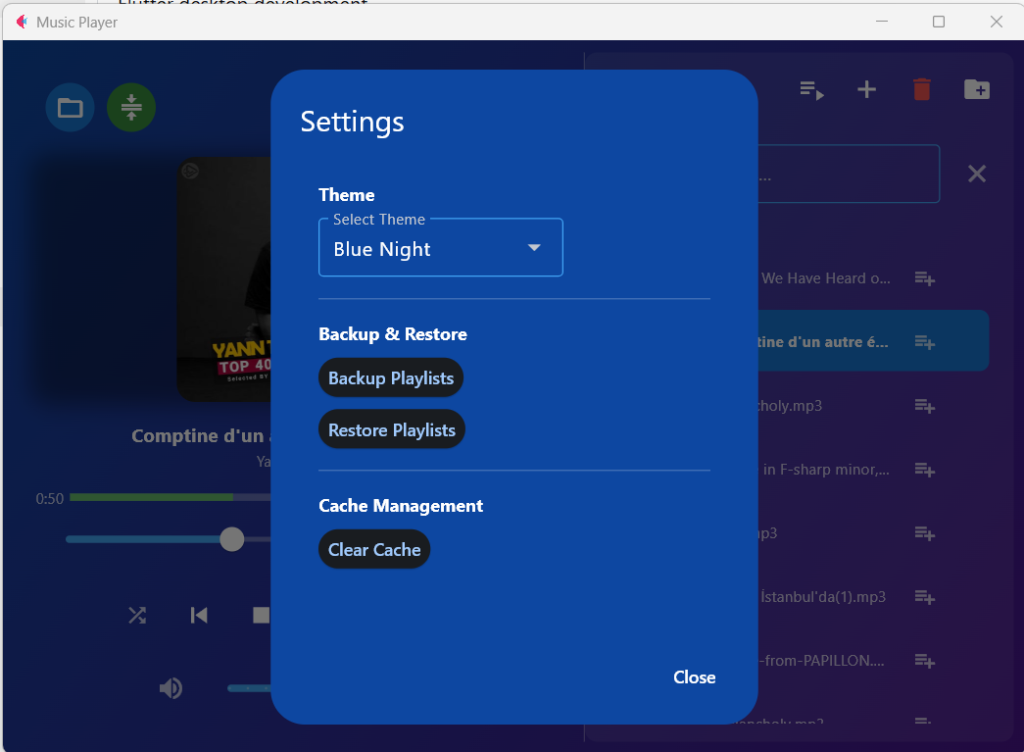Click the green collapse player icon
This screenshot has width=1024, height=752.
[131, 108]
